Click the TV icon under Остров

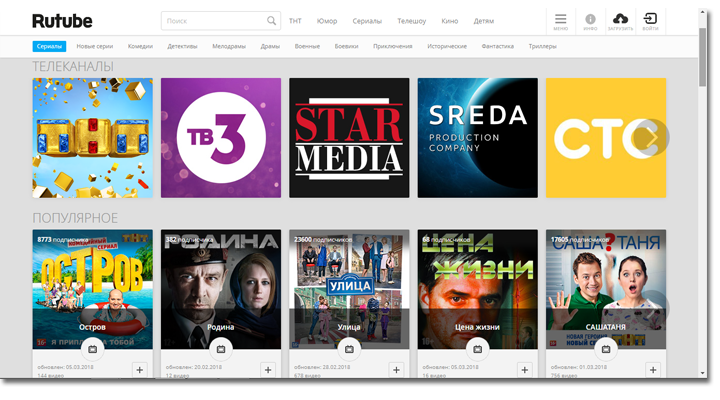point(93,349)
